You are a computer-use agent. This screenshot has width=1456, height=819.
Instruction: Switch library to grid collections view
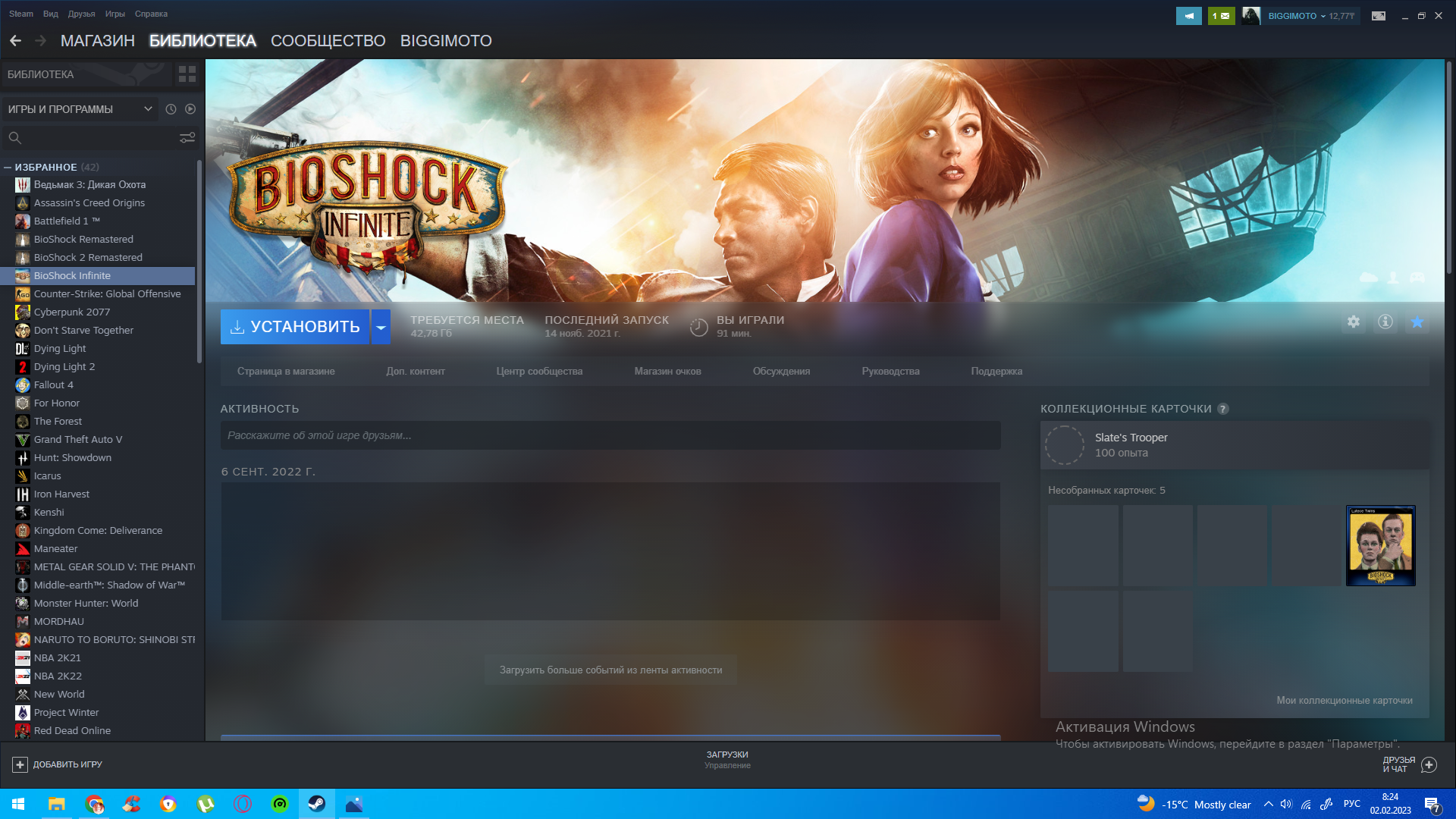187,74
